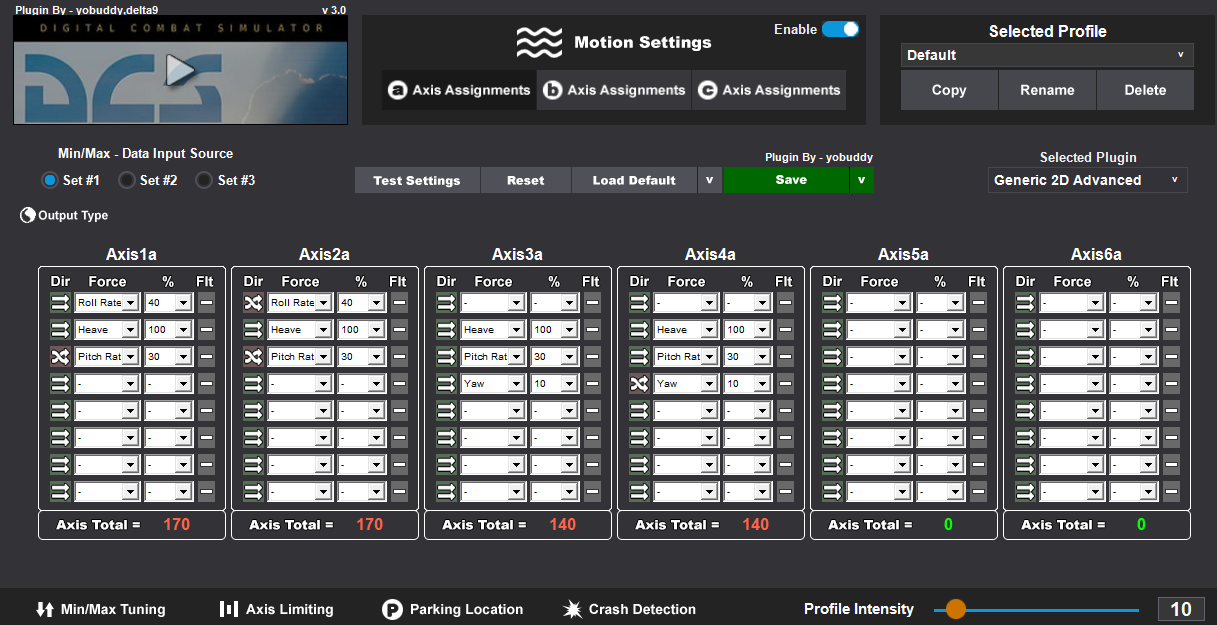1217x625 pixels.
Task: Click Axis2a Heave filter minus button
Action: coord(398,330)
